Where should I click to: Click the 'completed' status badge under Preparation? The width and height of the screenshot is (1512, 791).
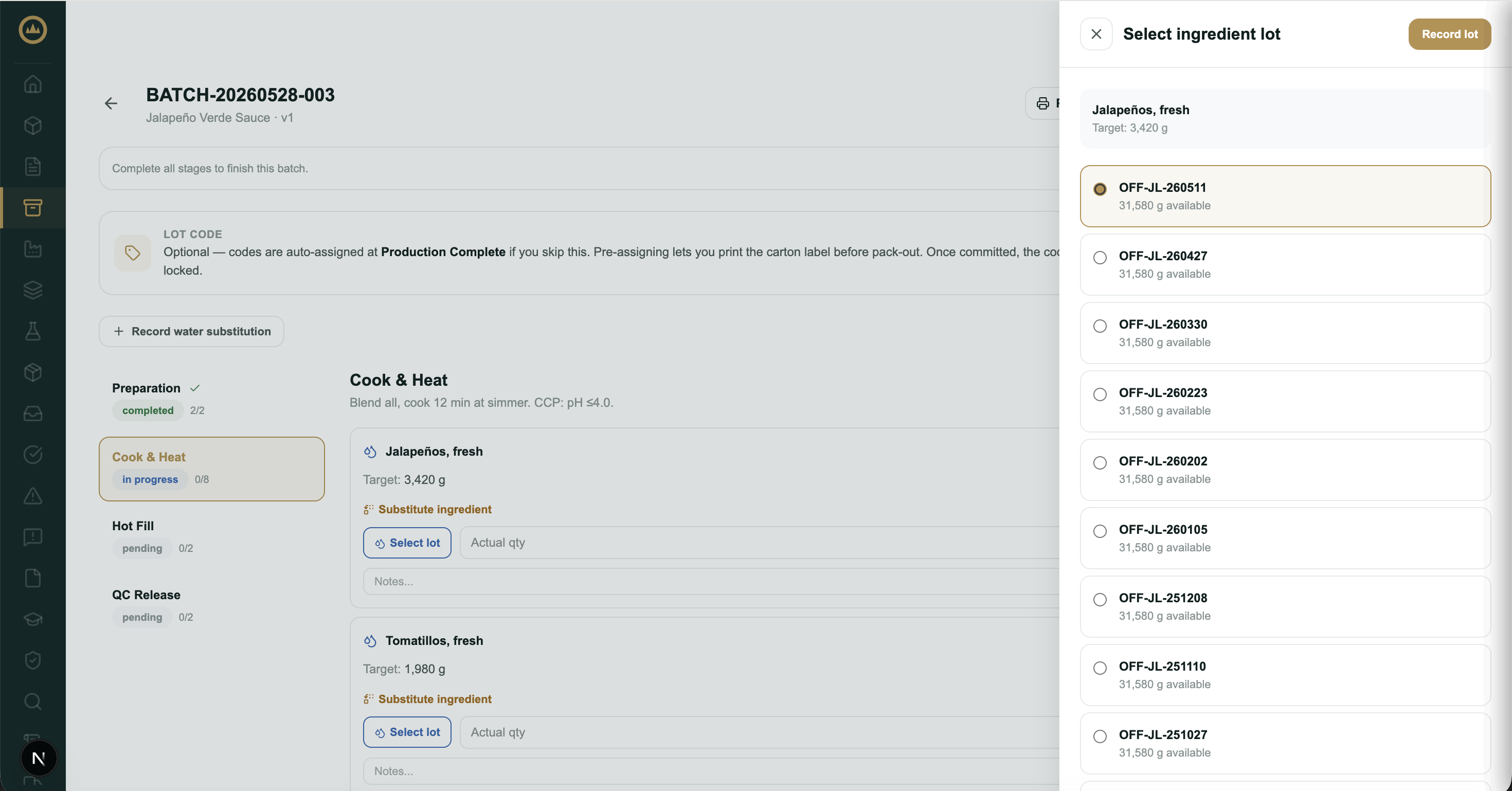[147, 411]
